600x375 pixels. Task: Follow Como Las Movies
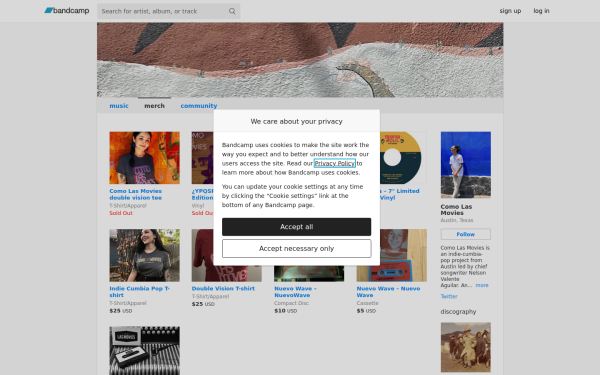(466, 234)
